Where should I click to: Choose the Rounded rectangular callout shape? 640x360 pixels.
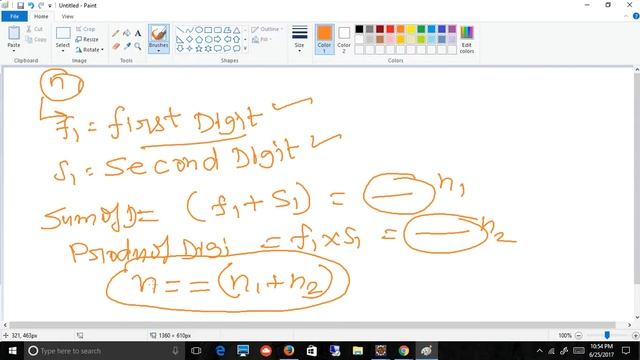click(218, 49)
